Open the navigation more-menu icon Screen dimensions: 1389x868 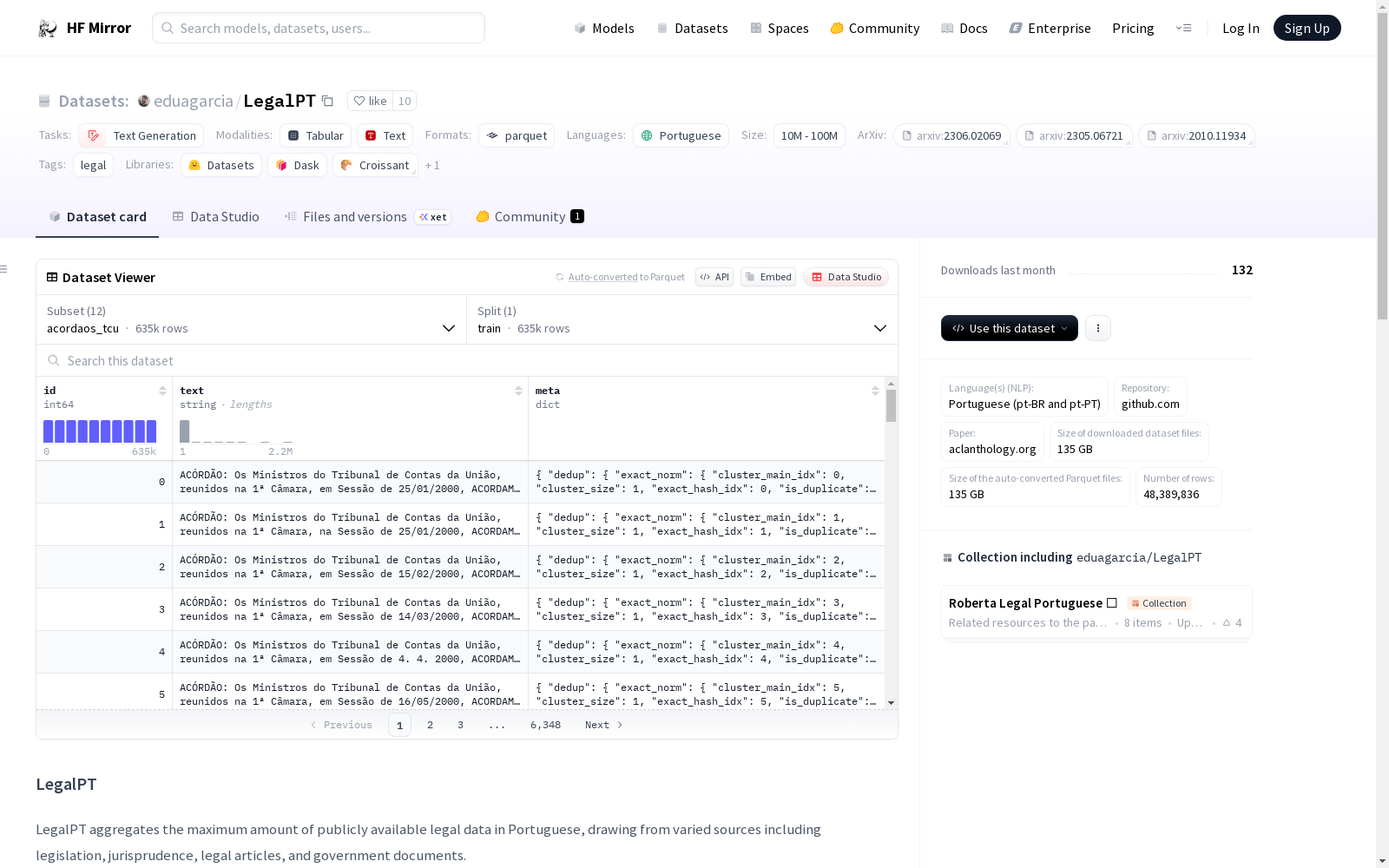1183,28
